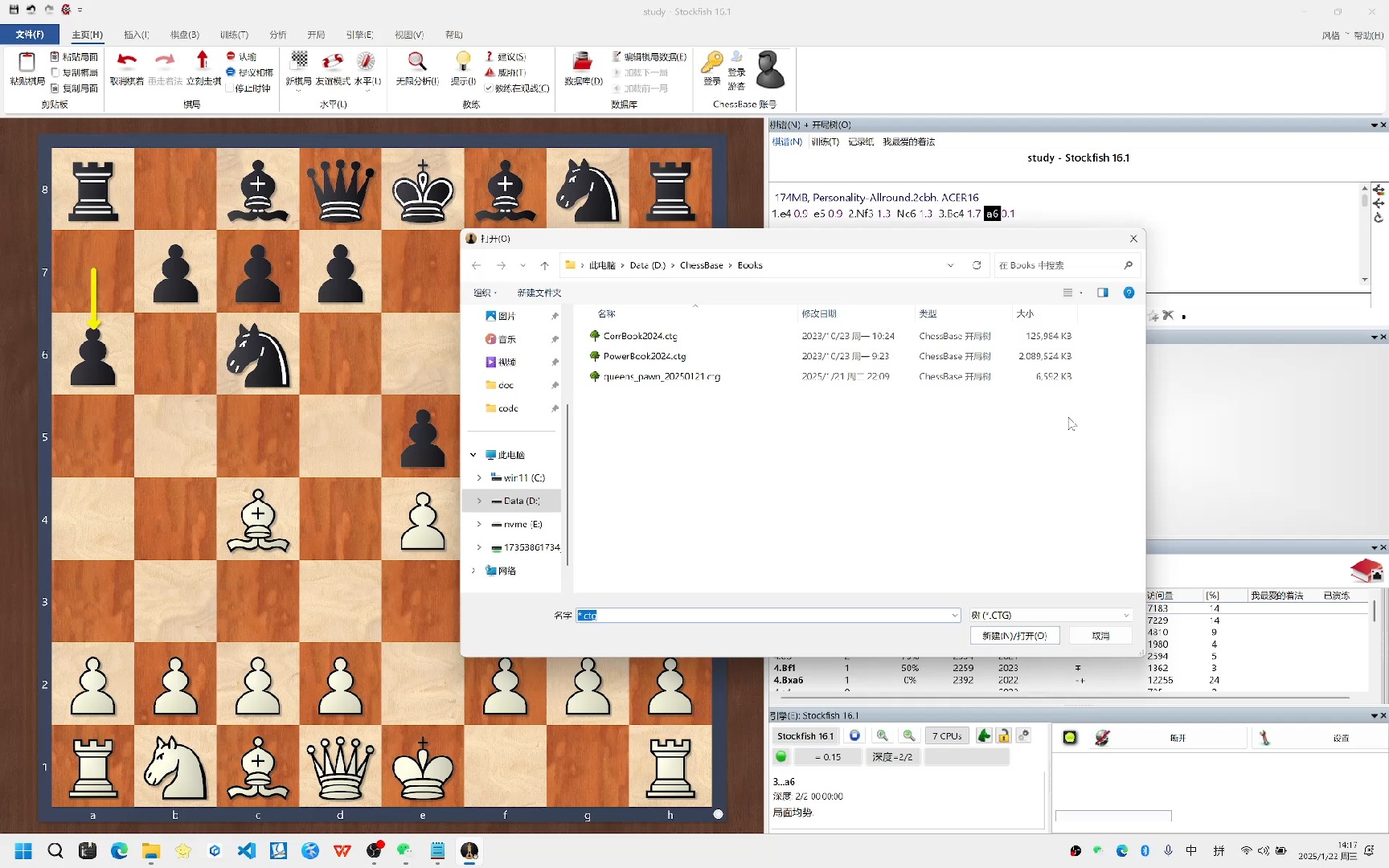This screenshot has height=868, width=1389.
Task: Click the 立刻走棋 move now red arrow
Action: click(203, 61)
